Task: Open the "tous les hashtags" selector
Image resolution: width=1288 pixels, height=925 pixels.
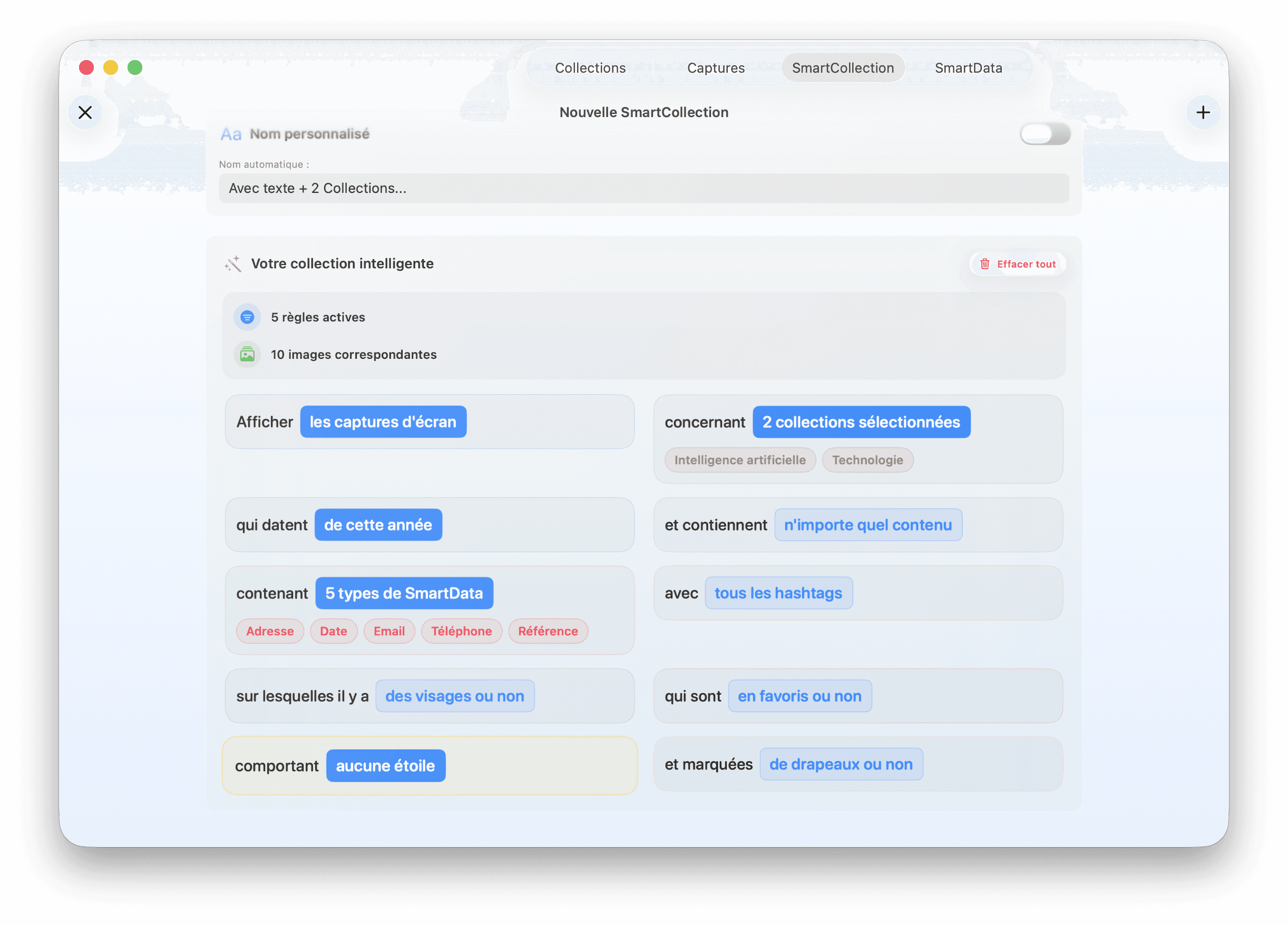Action: point(778,593)
